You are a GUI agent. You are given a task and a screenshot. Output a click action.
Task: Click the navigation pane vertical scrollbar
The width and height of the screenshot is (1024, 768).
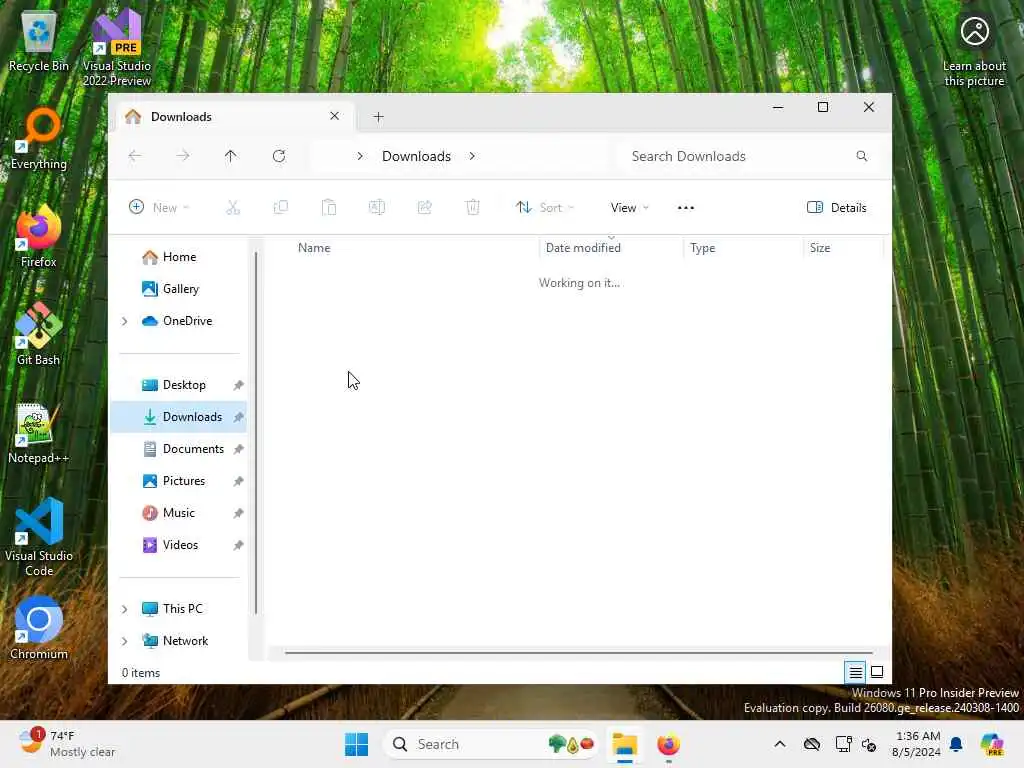256,433
